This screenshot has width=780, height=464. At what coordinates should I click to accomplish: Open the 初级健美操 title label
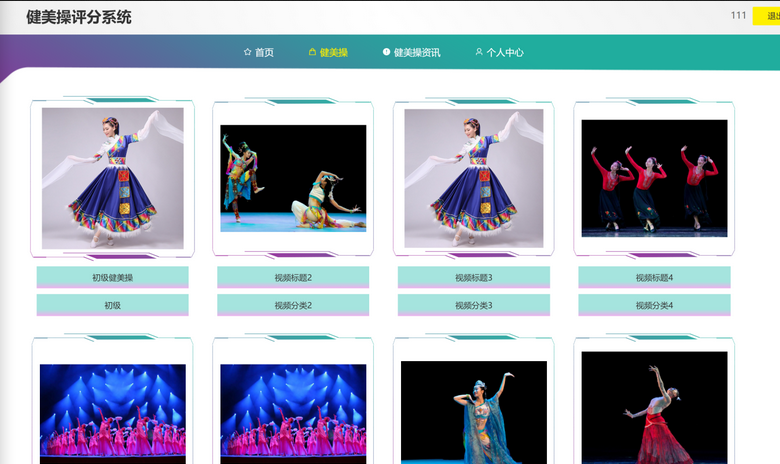[x=112, y=277]
